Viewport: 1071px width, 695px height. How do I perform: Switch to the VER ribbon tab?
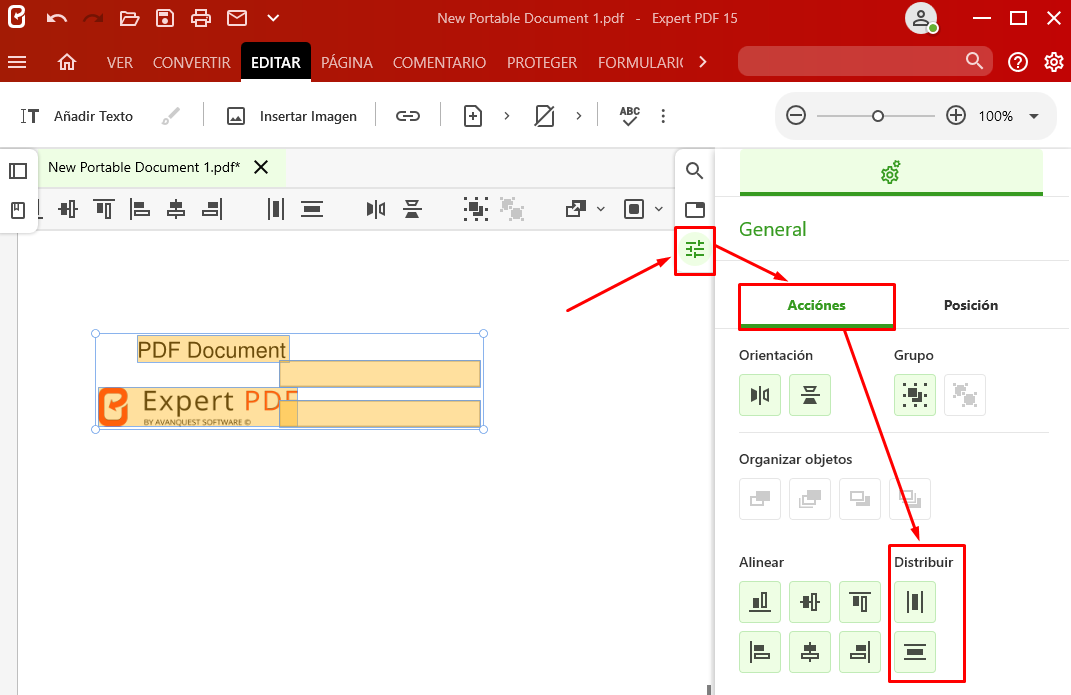pos(120,63)
